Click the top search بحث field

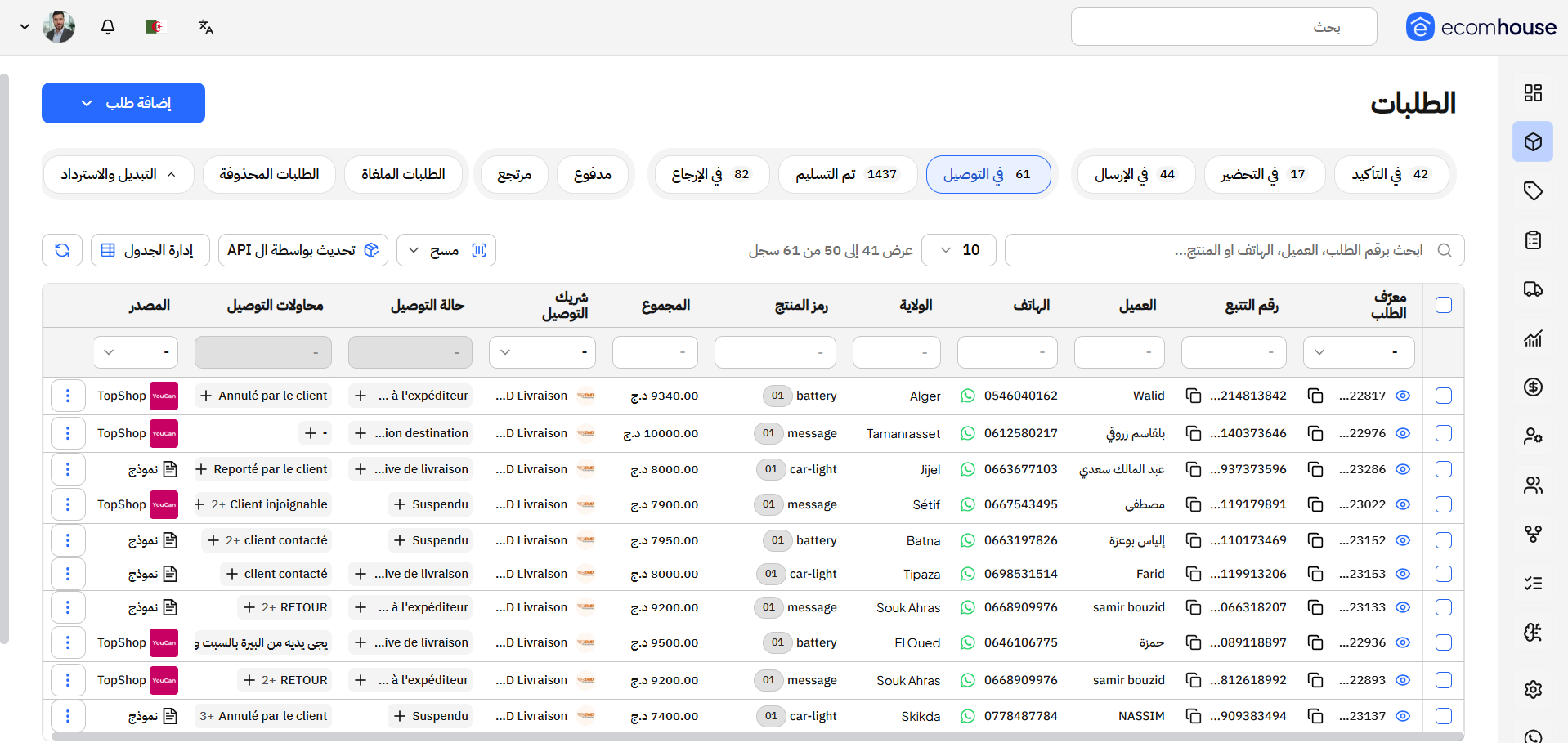[1224, 27]
